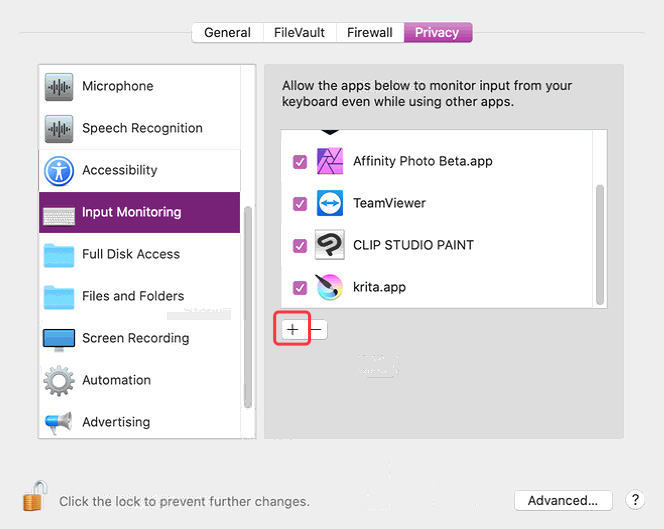Uncheck the Affinity Photo Beta.app checkbox
This screenshot has width=664, height=529.
click(x=300, y=161)
